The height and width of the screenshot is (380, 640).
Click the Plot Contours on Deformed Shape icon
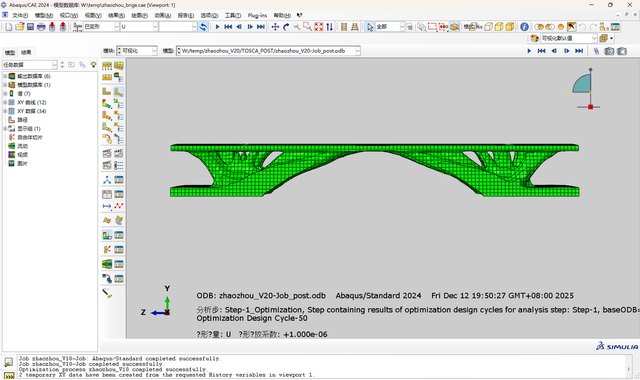click(107, 104)
